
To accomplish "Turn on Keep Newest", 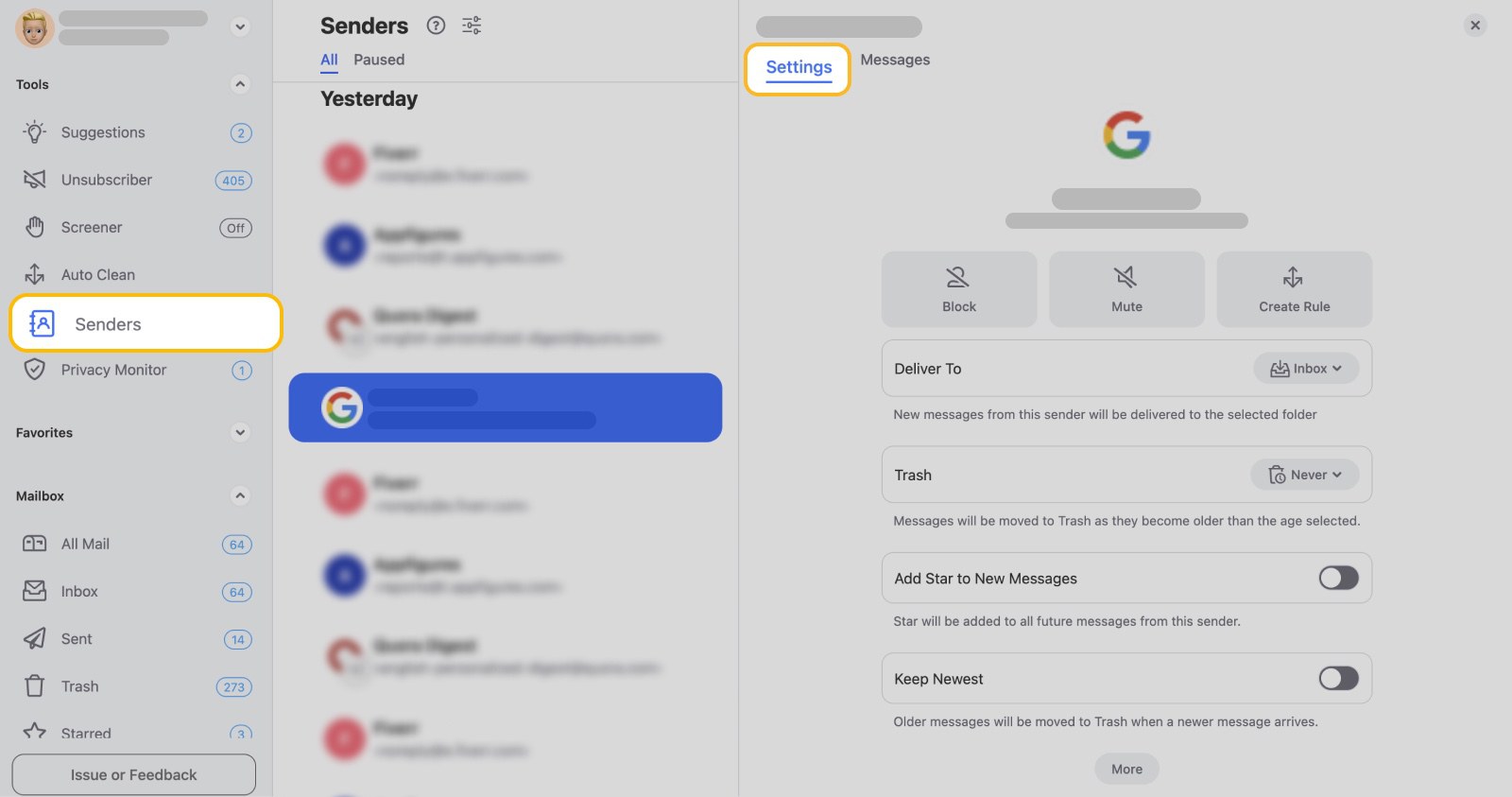I will (1337, 678).
